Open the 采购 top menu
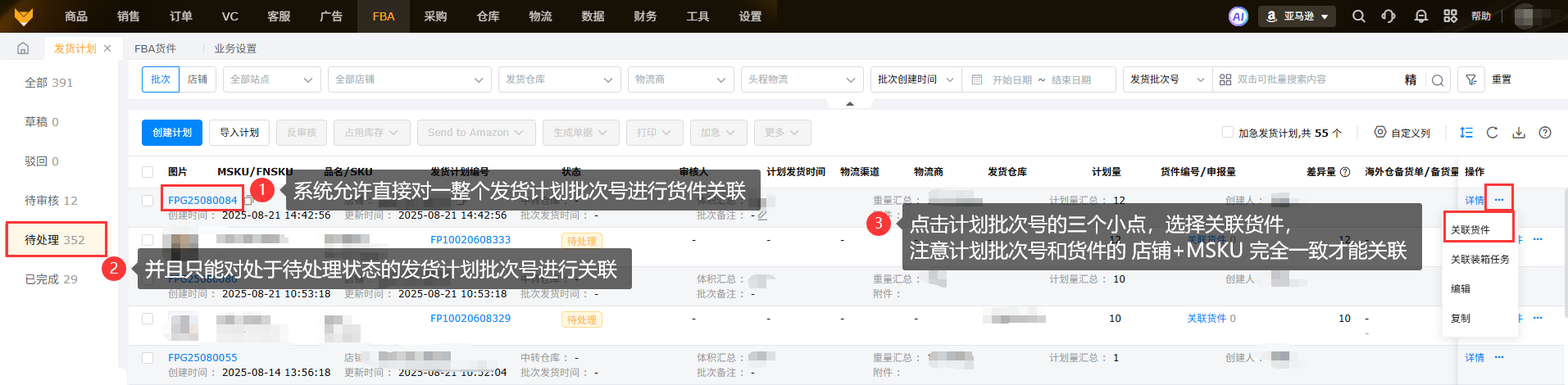1568x385 pixels. pyautogui.click(x=435, y=16)
